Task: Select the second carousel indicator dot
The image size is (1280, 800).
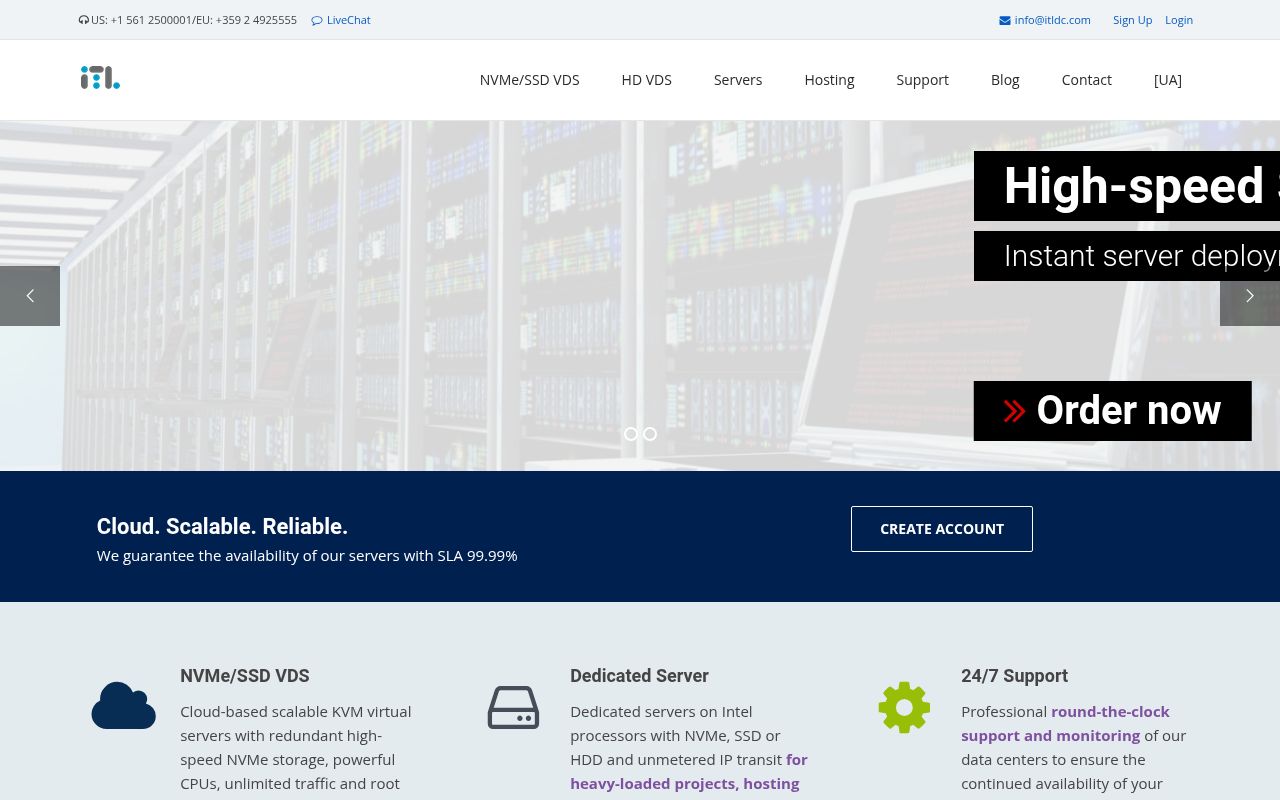Action: click(650, 434)
